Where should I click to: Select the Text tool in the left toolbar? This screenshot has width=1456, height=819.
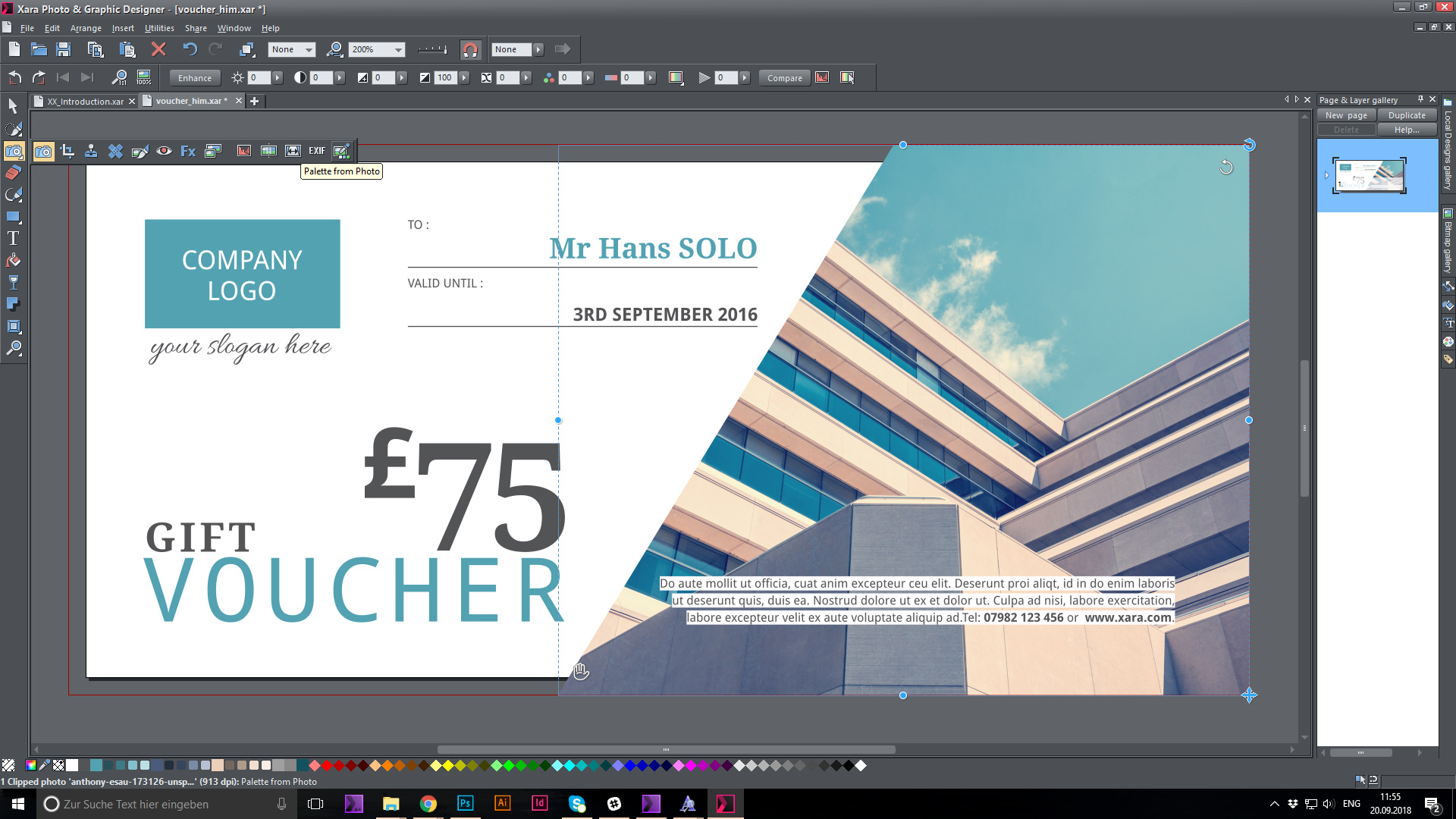pos(13,237)
